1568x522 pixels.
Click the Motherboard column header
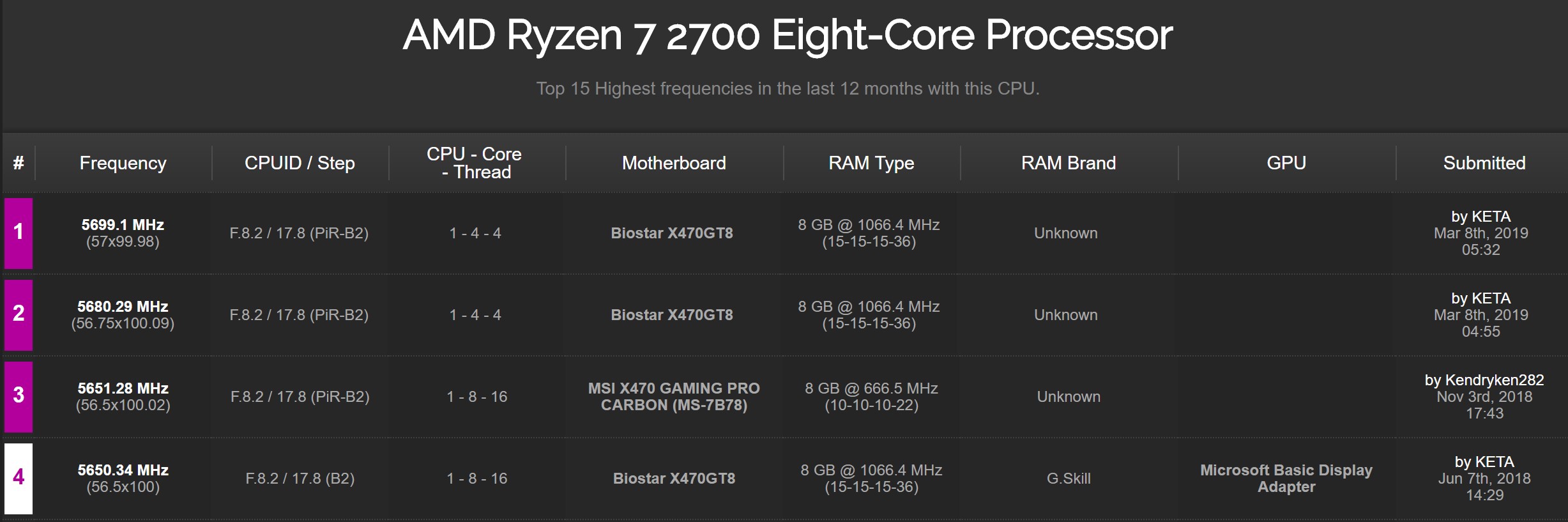point(674,163)
